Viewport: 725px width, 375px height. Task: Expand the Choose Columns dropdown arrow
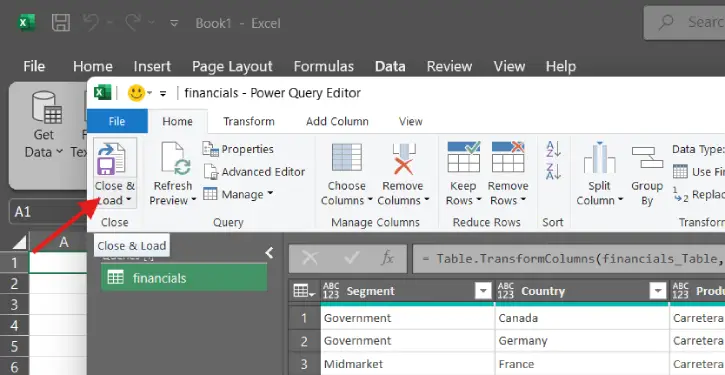coord(370,200)
